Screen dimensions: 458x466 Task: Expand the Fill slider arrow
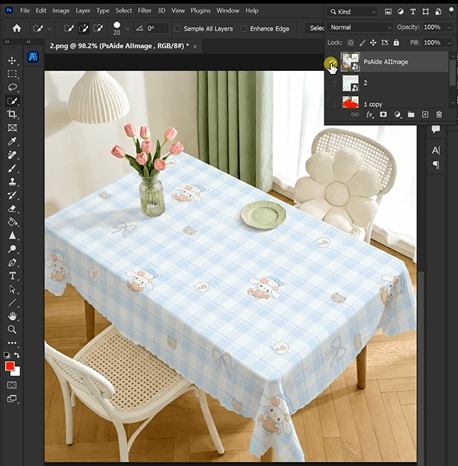point(449,43)
